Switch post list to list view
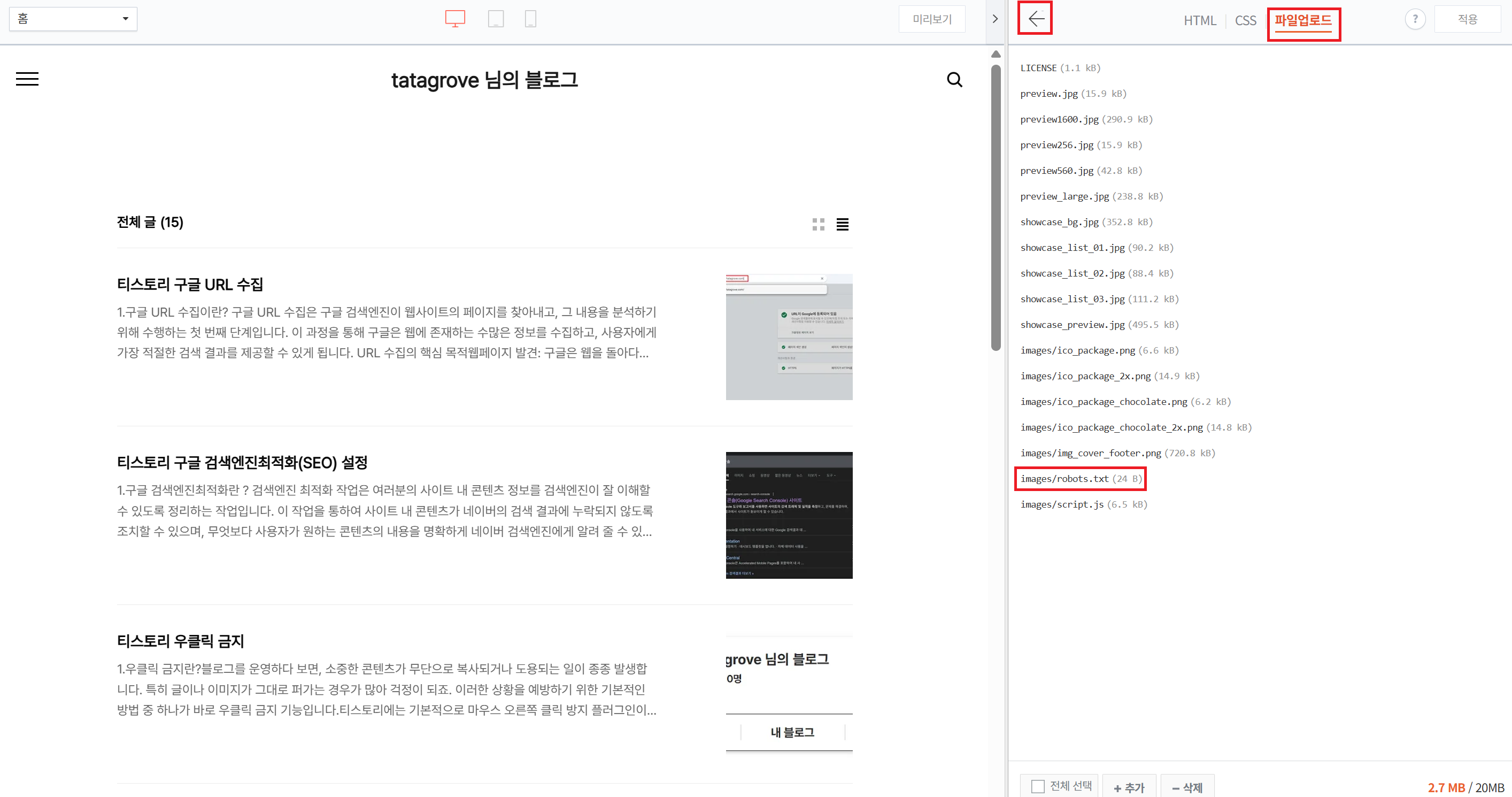The width and height of the screenshot is (1512, 797). point(842,224)
